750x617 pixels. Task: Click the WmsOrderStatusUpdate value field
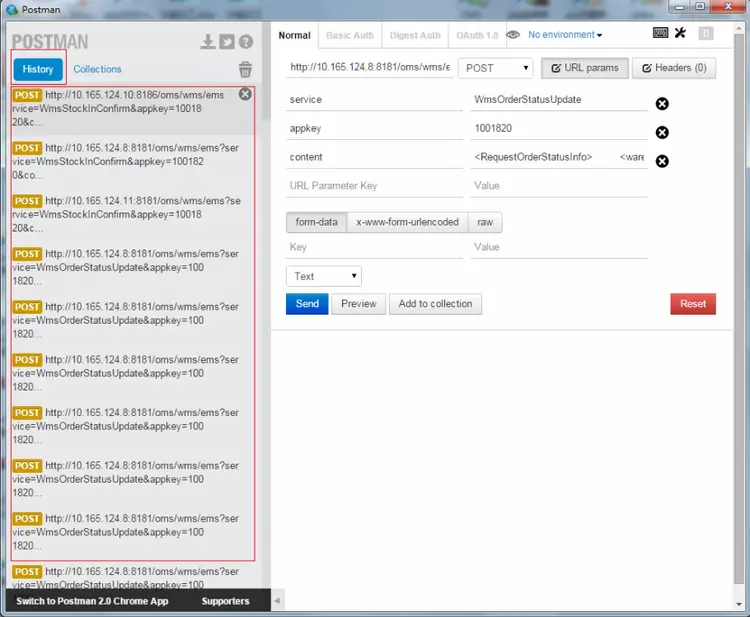pos(559,100)
